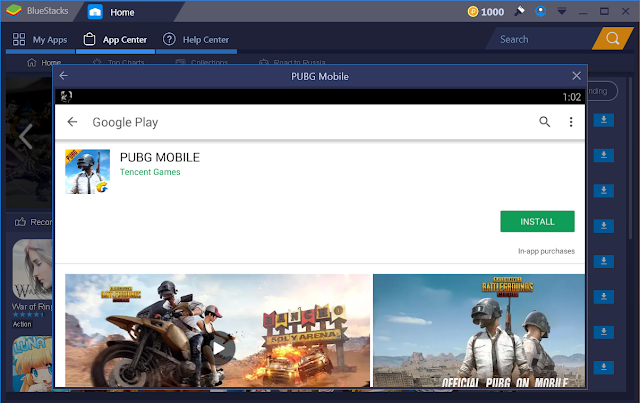
Task: Click the App Center shopping bag icon
Action: pos(89,39)
